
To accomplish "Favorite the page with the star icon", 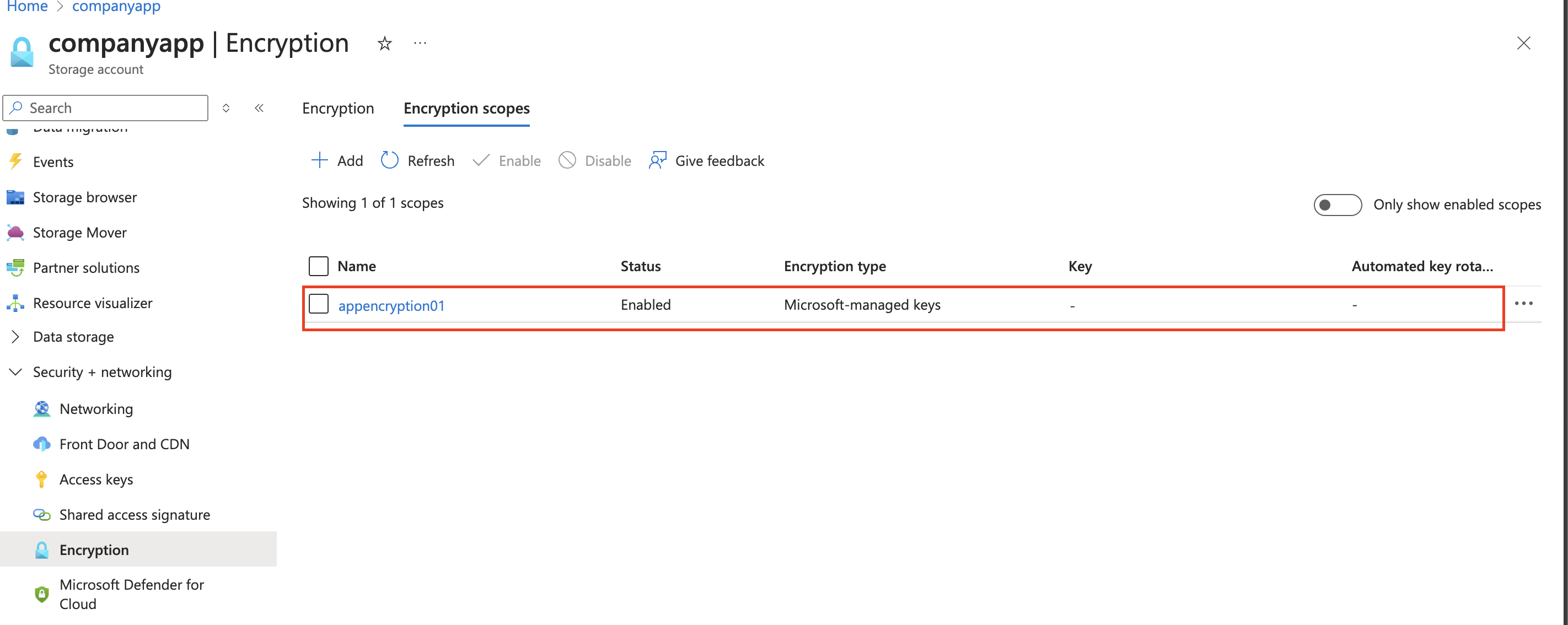I will [x=384, y=43].
